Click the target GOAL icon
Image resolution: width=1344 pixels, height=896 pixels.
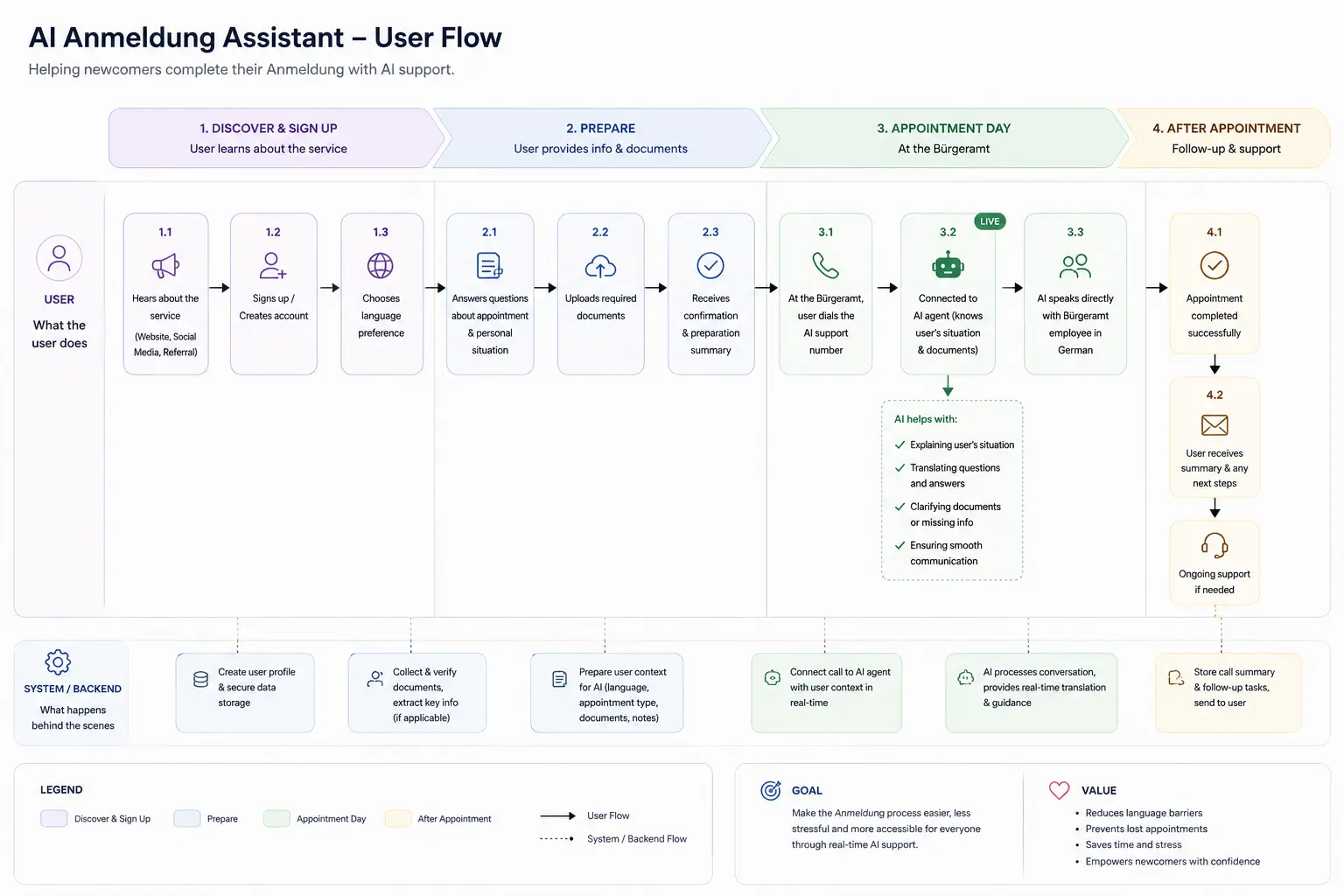771,791
